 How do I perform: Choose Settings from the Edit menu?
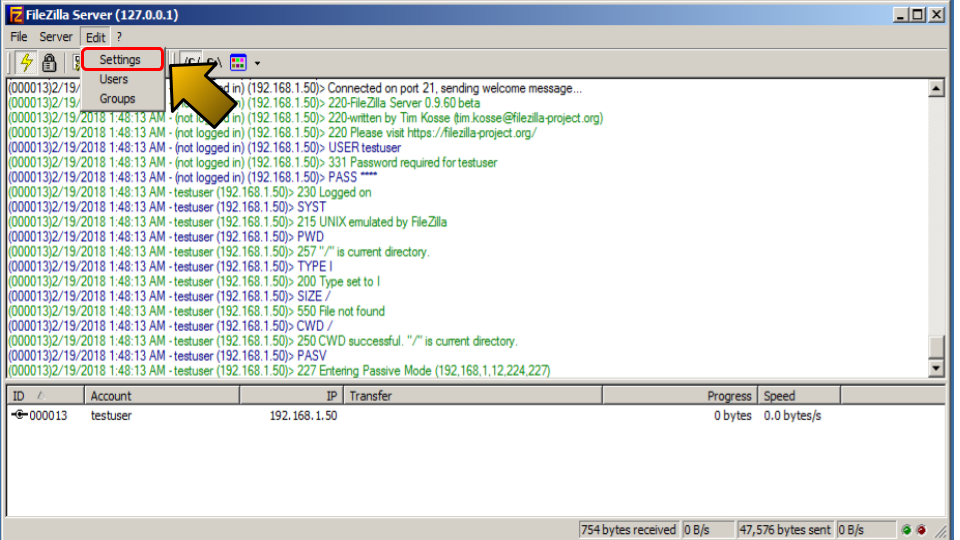click(120, 59)
